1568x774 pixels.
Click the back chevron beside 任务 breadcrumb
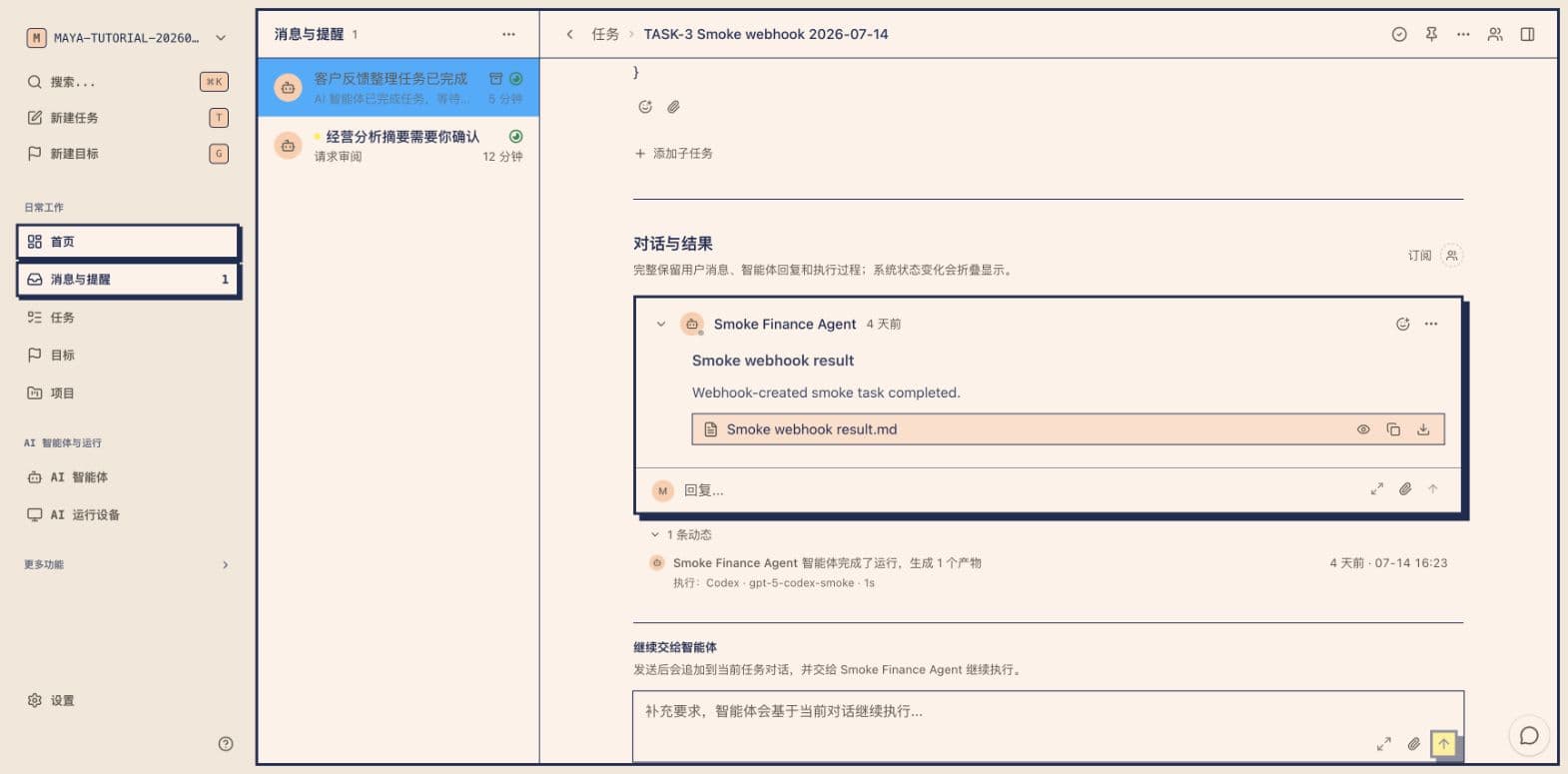(569, 34)
